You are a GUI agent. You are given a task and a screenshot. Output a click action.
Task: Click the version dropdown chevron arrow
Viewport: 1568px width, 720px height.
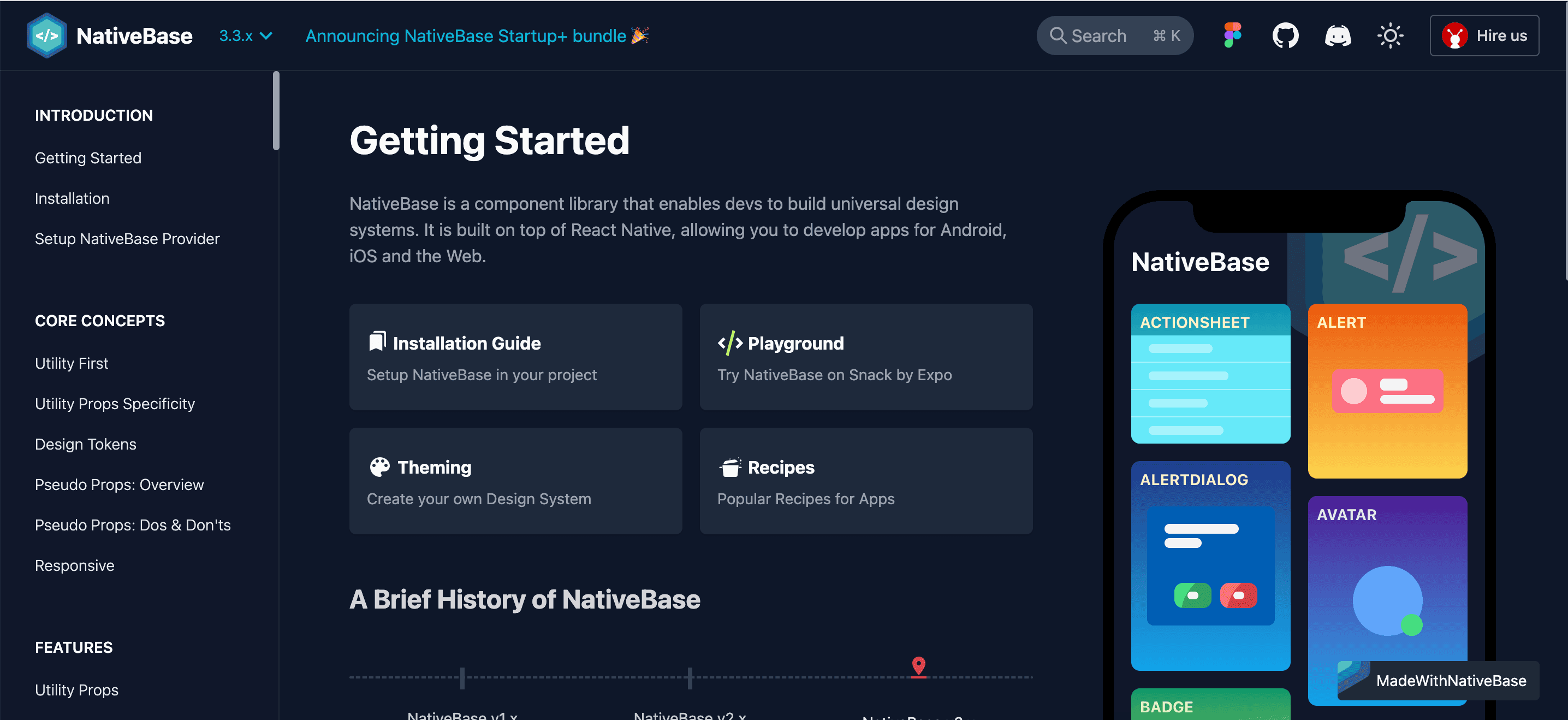pos(266,36)
